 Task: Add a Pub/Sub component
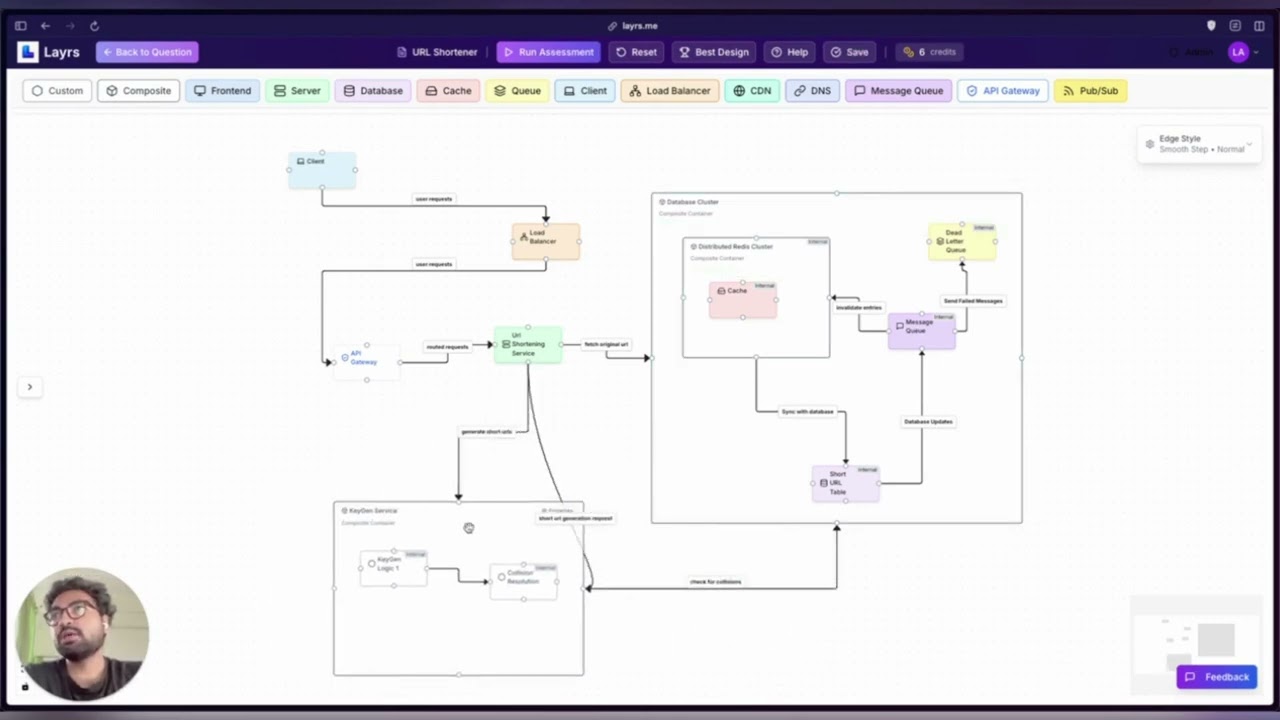1089,91
